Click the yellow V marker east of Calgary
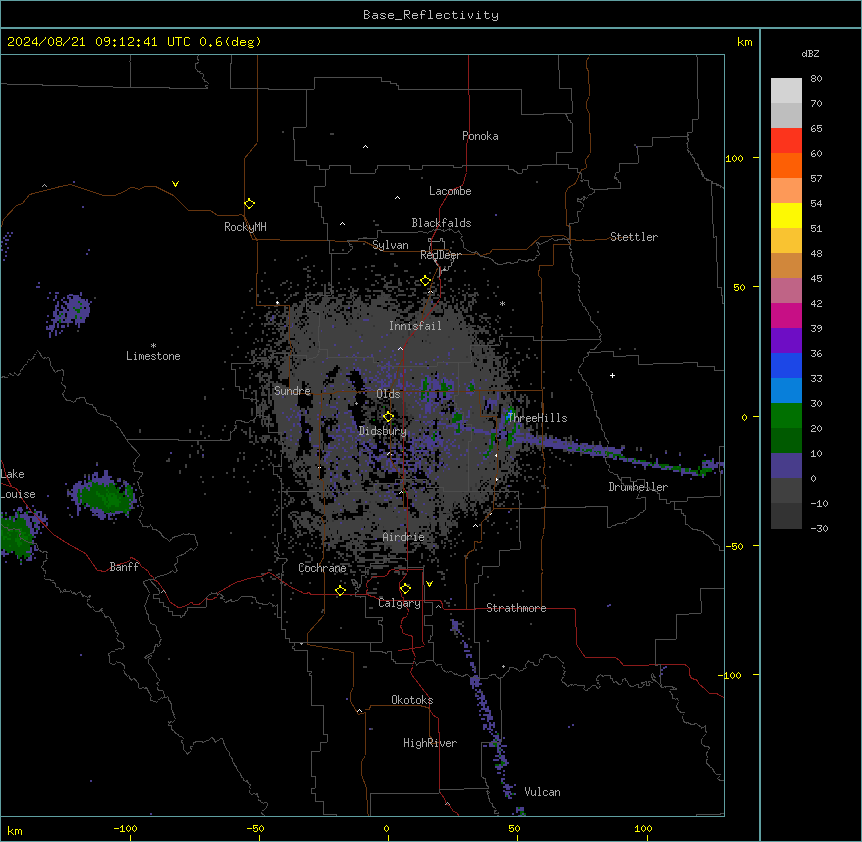This screenshot has height=842, width=862. click(x=429, y=584)
